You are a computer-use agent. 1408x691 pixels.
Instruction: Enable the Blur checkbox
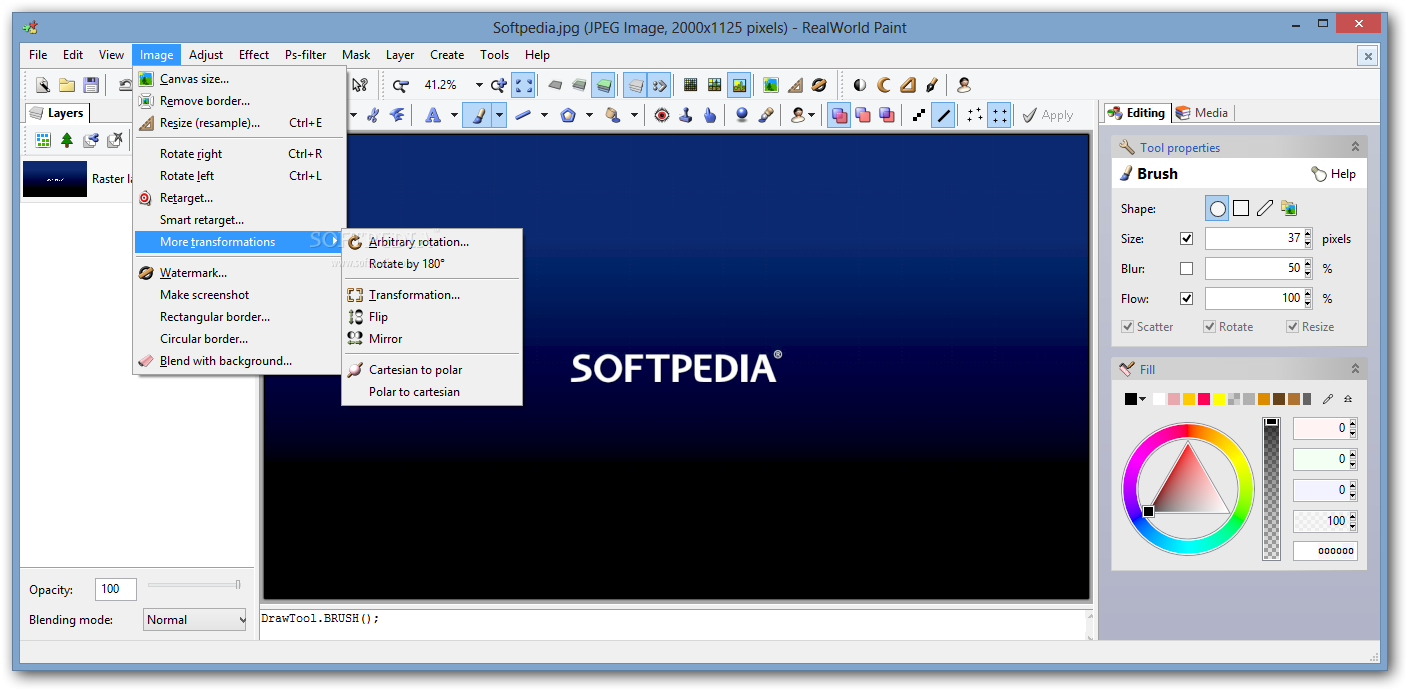coord(1187,269)
